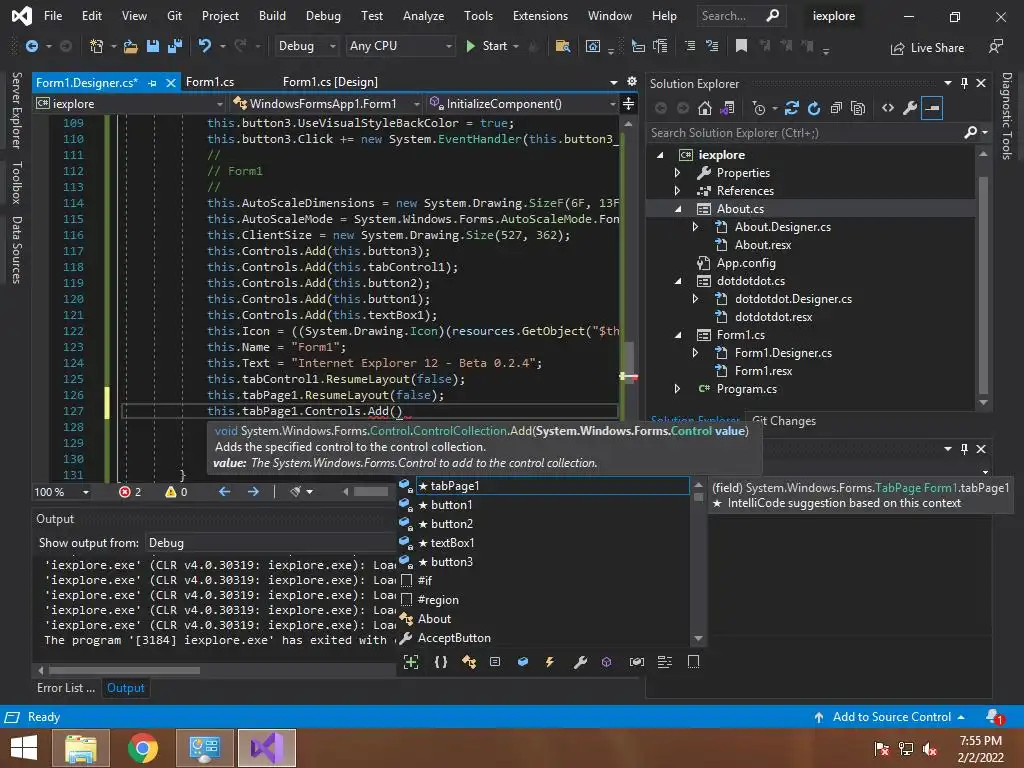Toggle the IntelliSense properties filter (wrench)
1024x768 pixels.
(579, 662)
